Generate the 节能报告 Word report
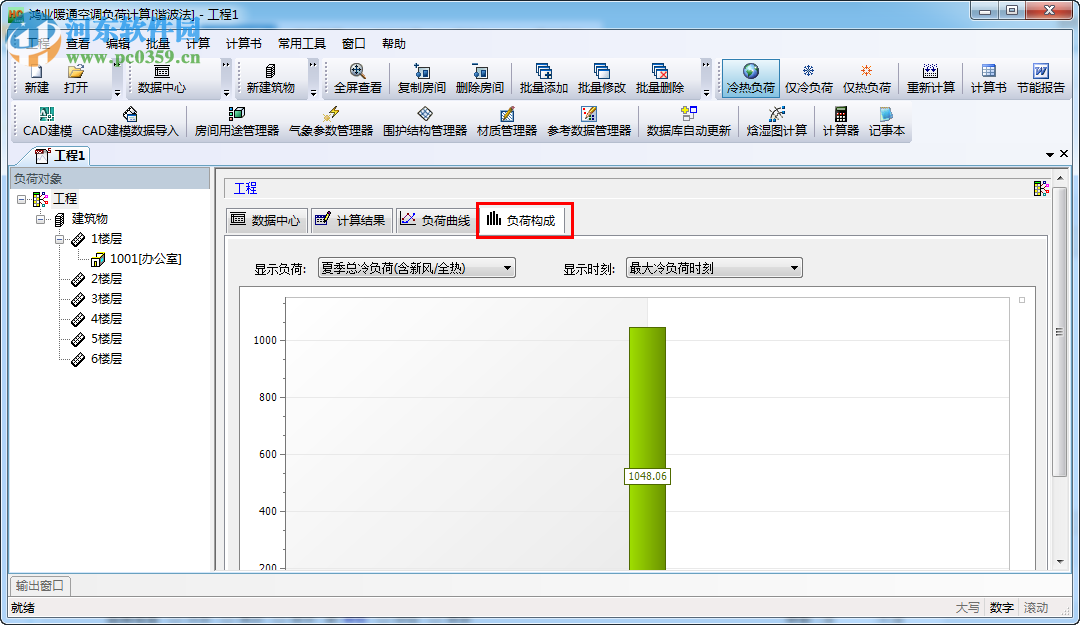Screen dimensions: 1080x625 point(1041,79)
